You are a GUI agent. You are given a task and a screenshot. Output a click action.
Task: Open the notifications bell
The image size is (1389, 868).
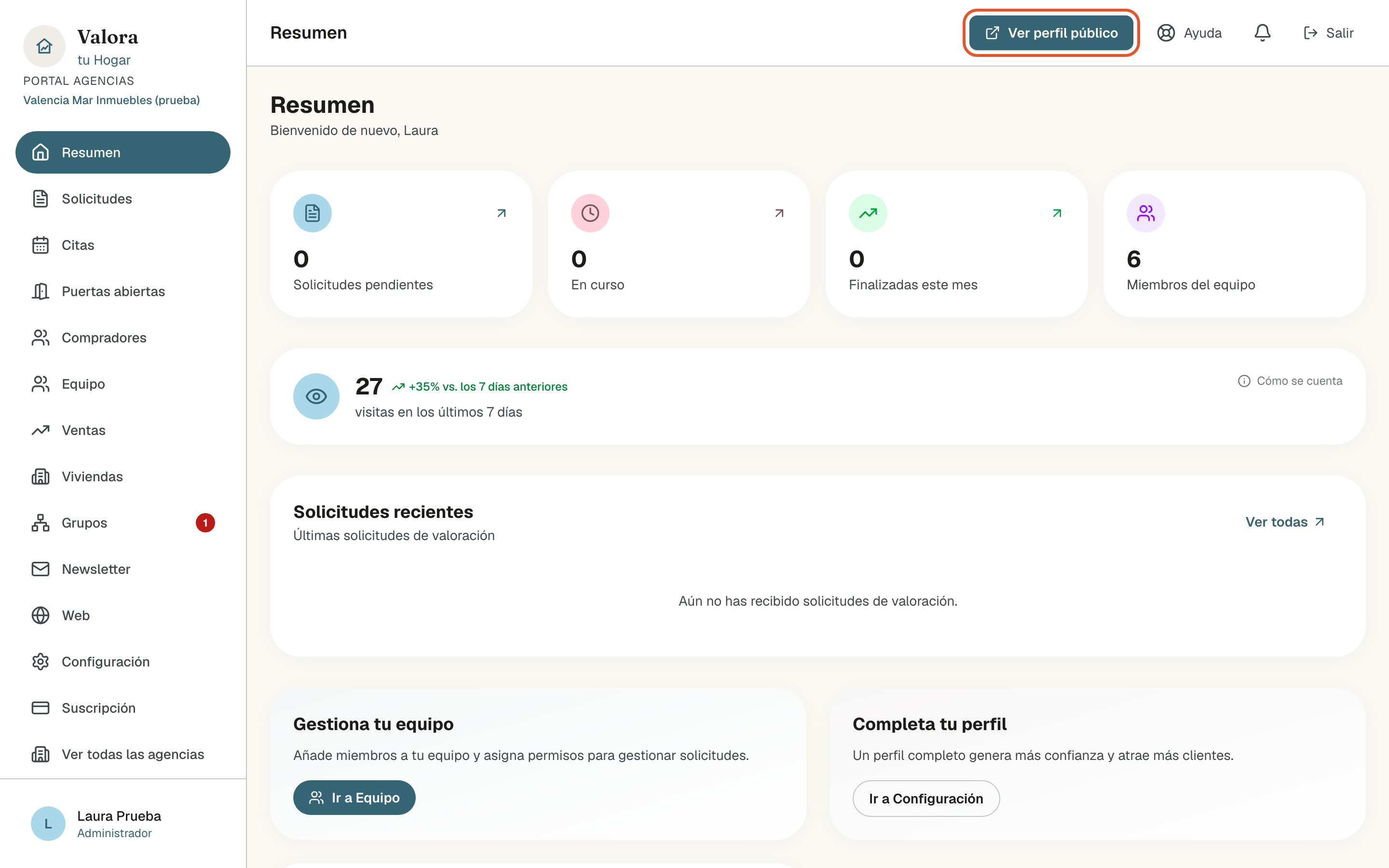coord(1262,33)
